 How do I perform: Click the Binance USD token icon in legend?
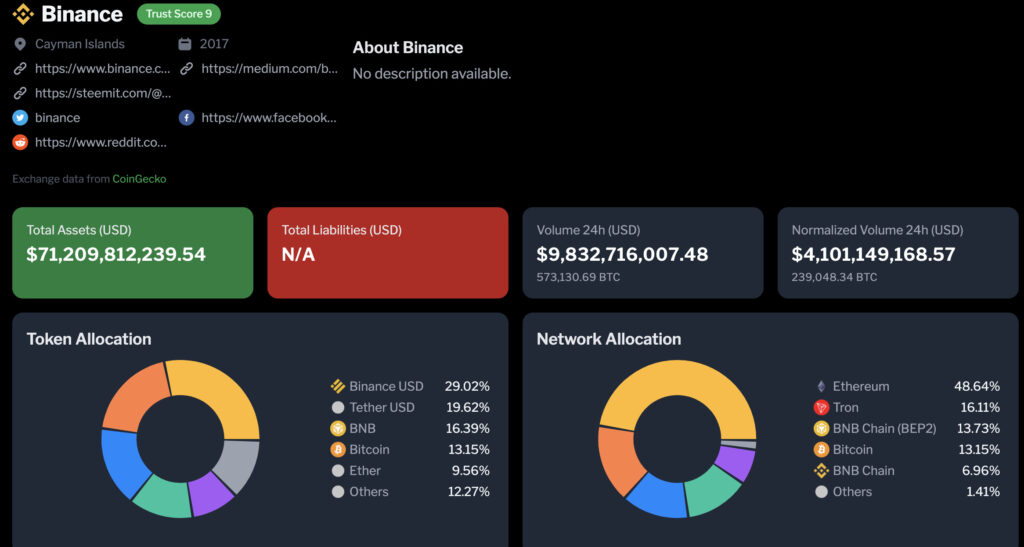[338, 386]
